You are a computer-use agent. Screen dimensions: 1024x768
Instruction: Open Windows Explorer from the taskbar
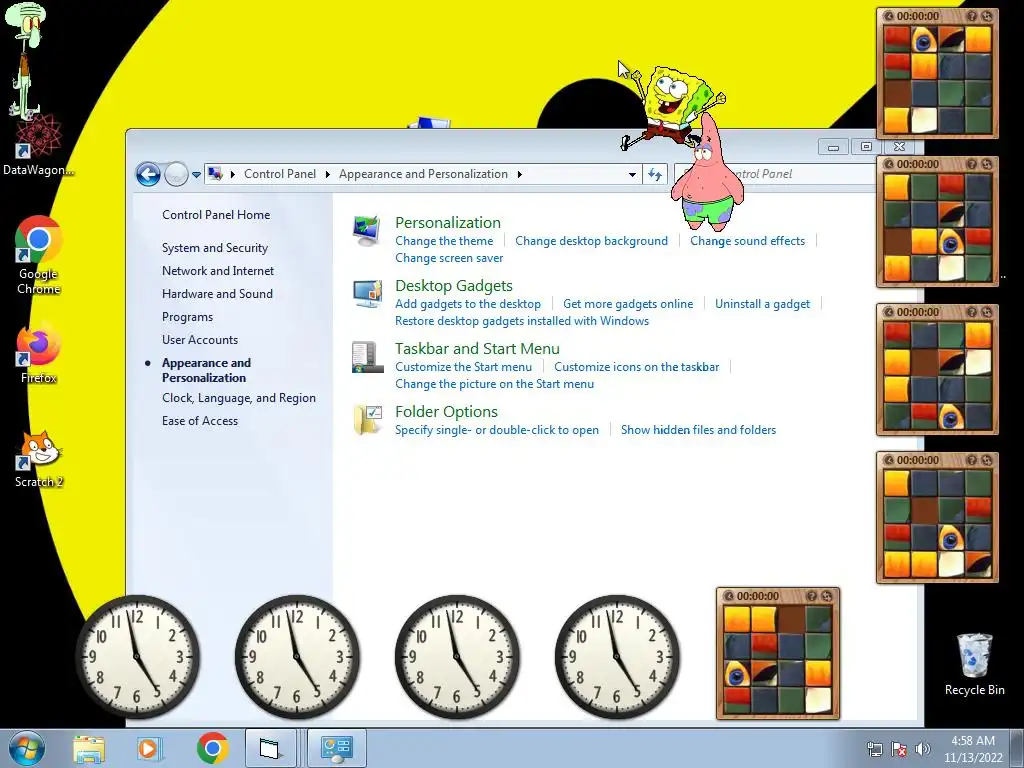point(89,748)
